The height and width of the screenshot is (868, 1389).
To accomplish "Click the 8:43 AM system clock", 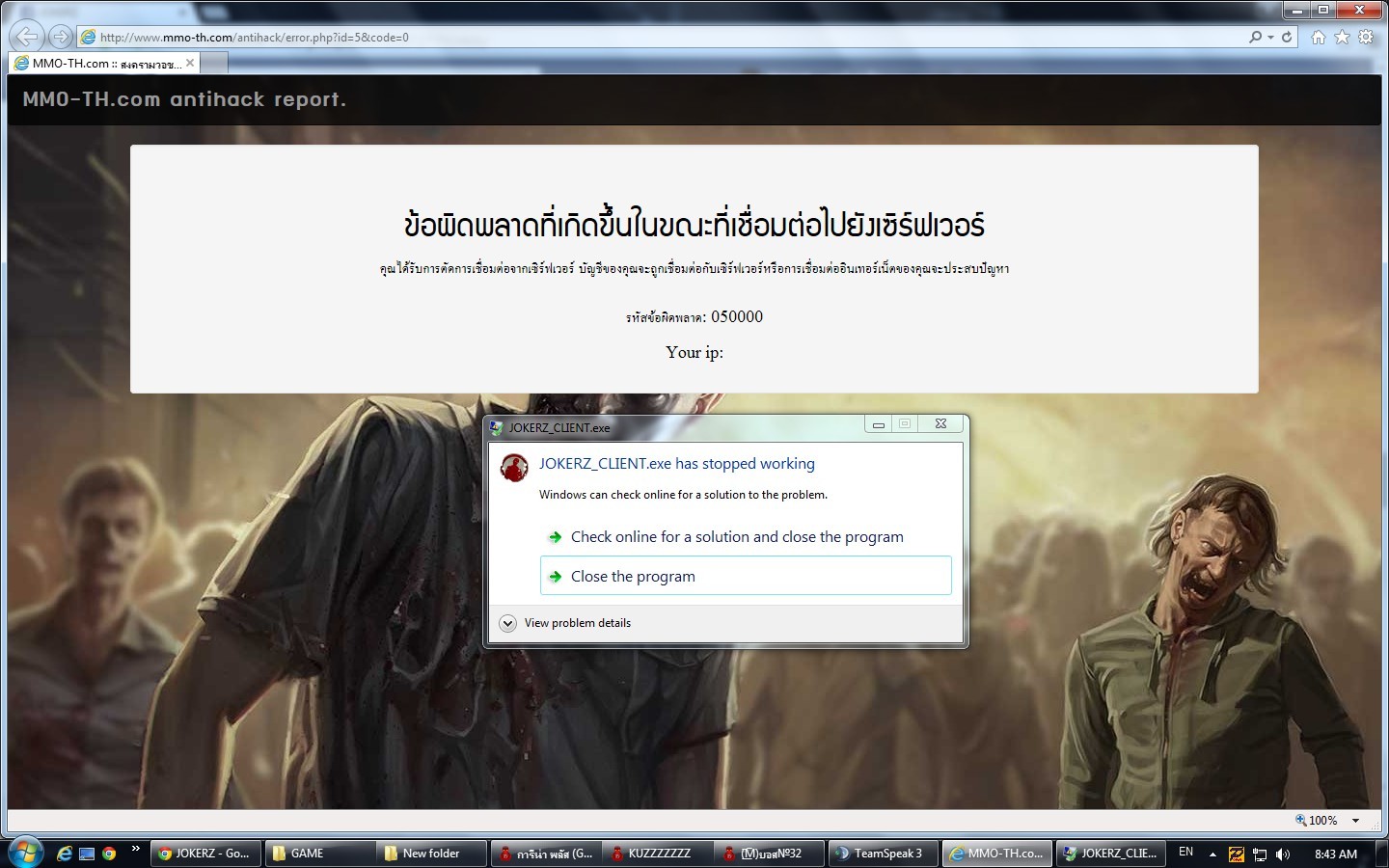I will tap(1336, 854).
